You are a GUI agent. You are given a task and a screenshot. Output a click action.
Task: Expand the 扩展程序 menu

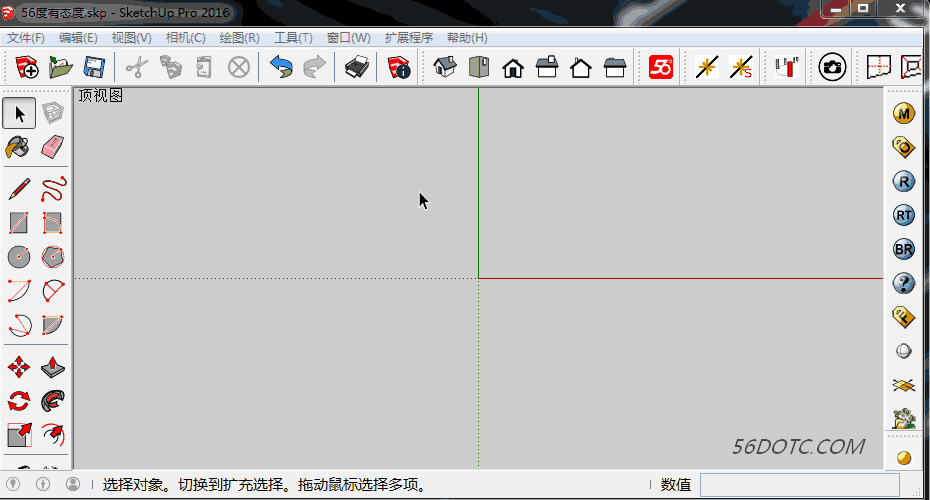(408, 38)
